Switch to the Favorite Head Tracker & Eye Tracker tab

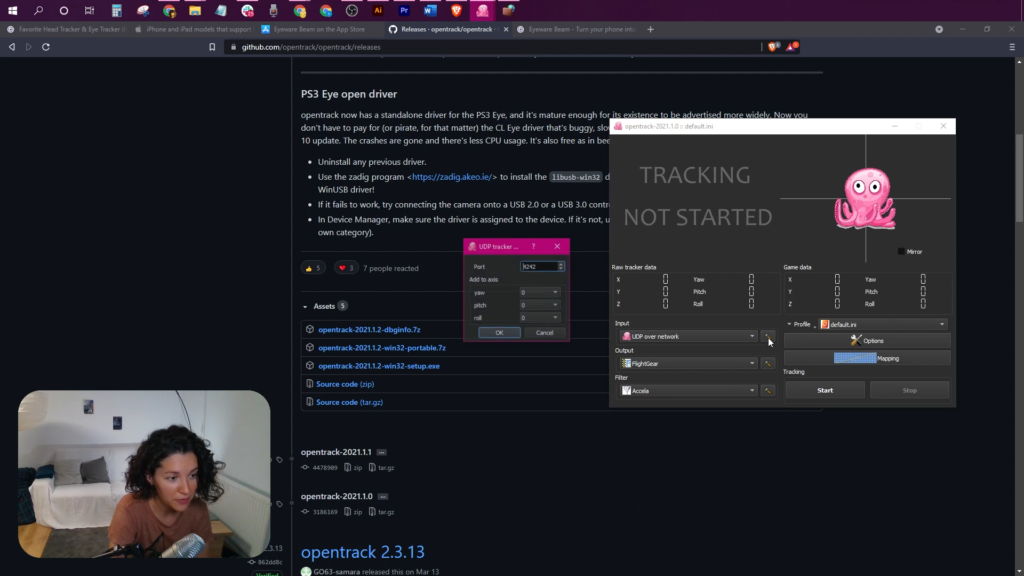(67, 29)
